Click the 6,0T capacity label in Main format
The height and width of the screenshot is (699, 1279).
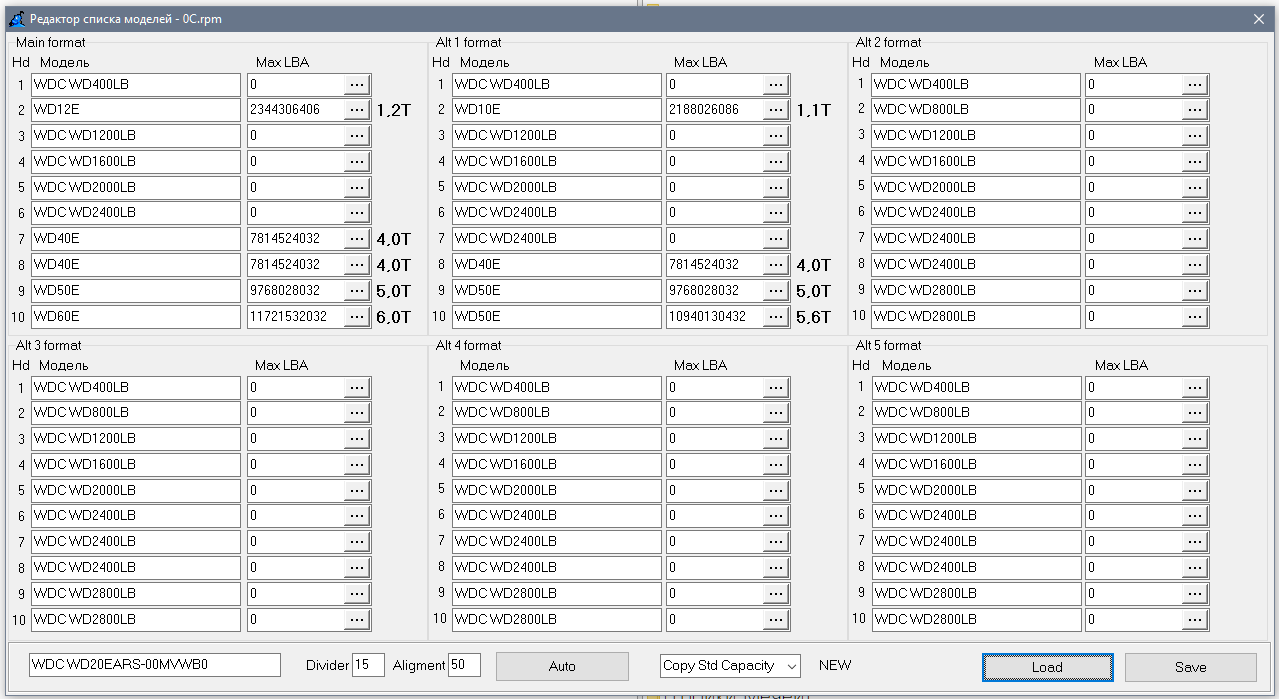pos(393,317)
